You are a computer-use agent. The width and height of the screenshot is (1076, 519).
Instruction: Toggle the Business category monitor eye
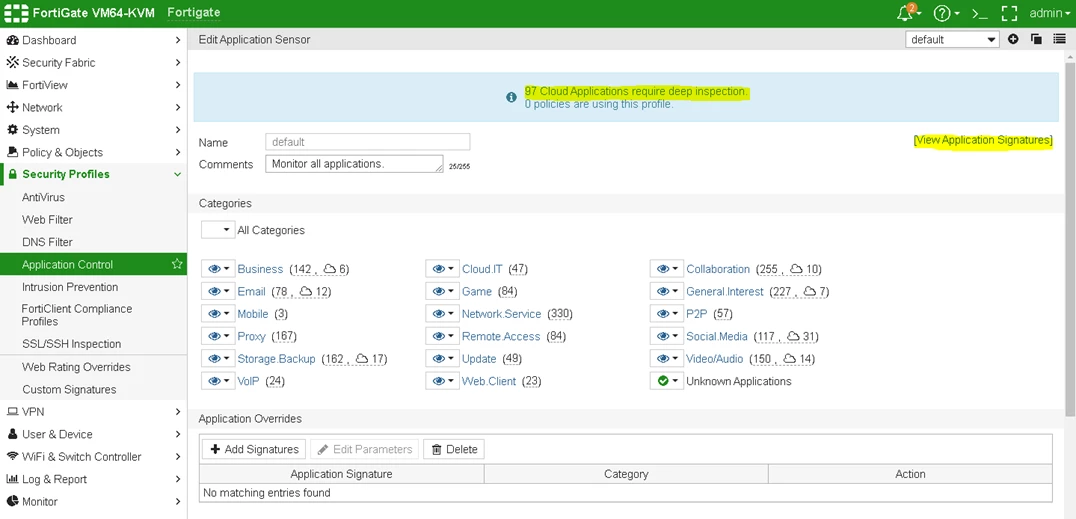[x=218, y=269]
